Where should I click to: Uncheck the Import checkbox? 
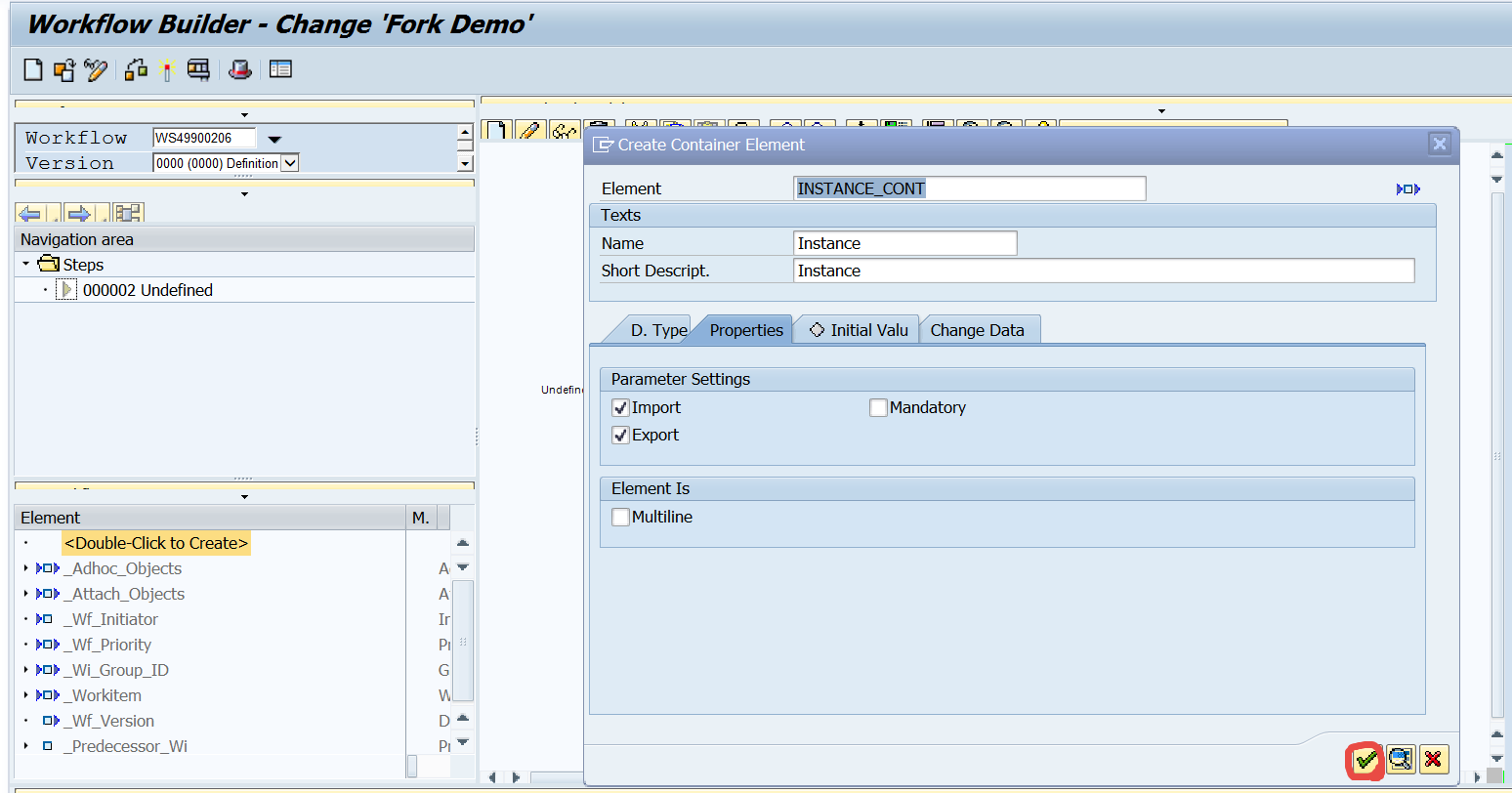coord(620,408)
